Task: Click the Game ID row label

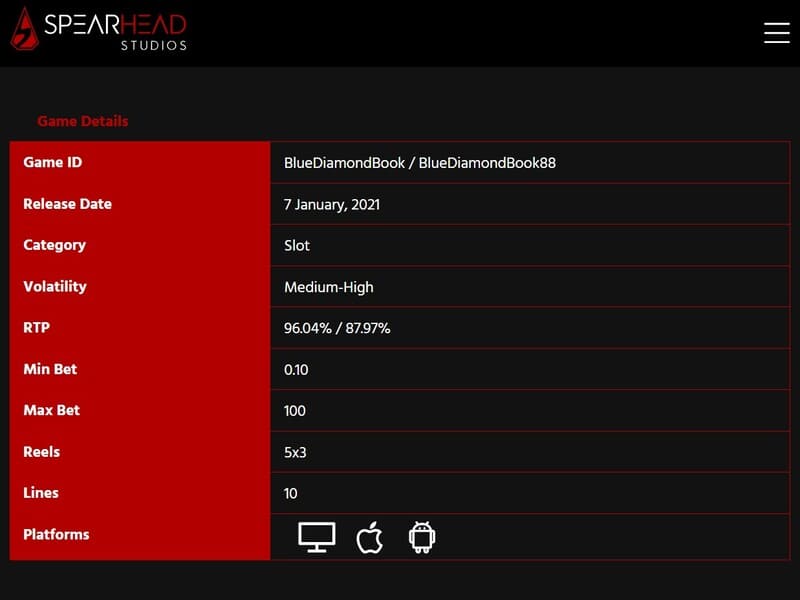Action: click(53, 162)
